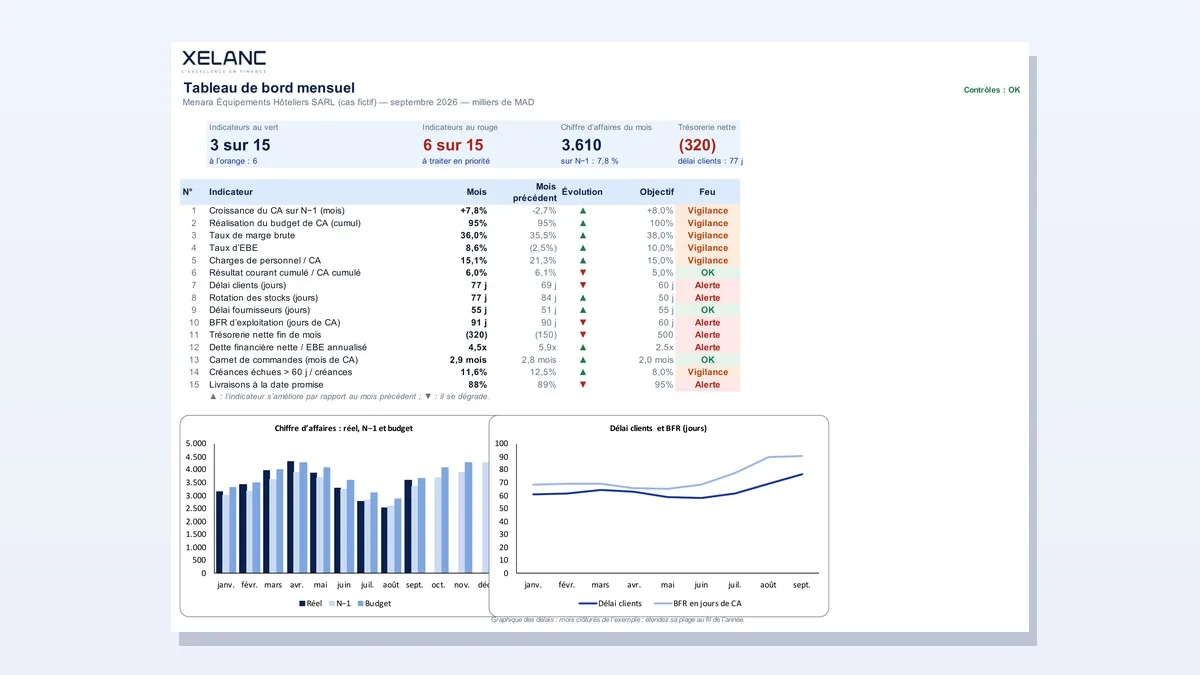
Task: Click the down arrow in BFR d'exploitation row
Action: pos(583,323)
